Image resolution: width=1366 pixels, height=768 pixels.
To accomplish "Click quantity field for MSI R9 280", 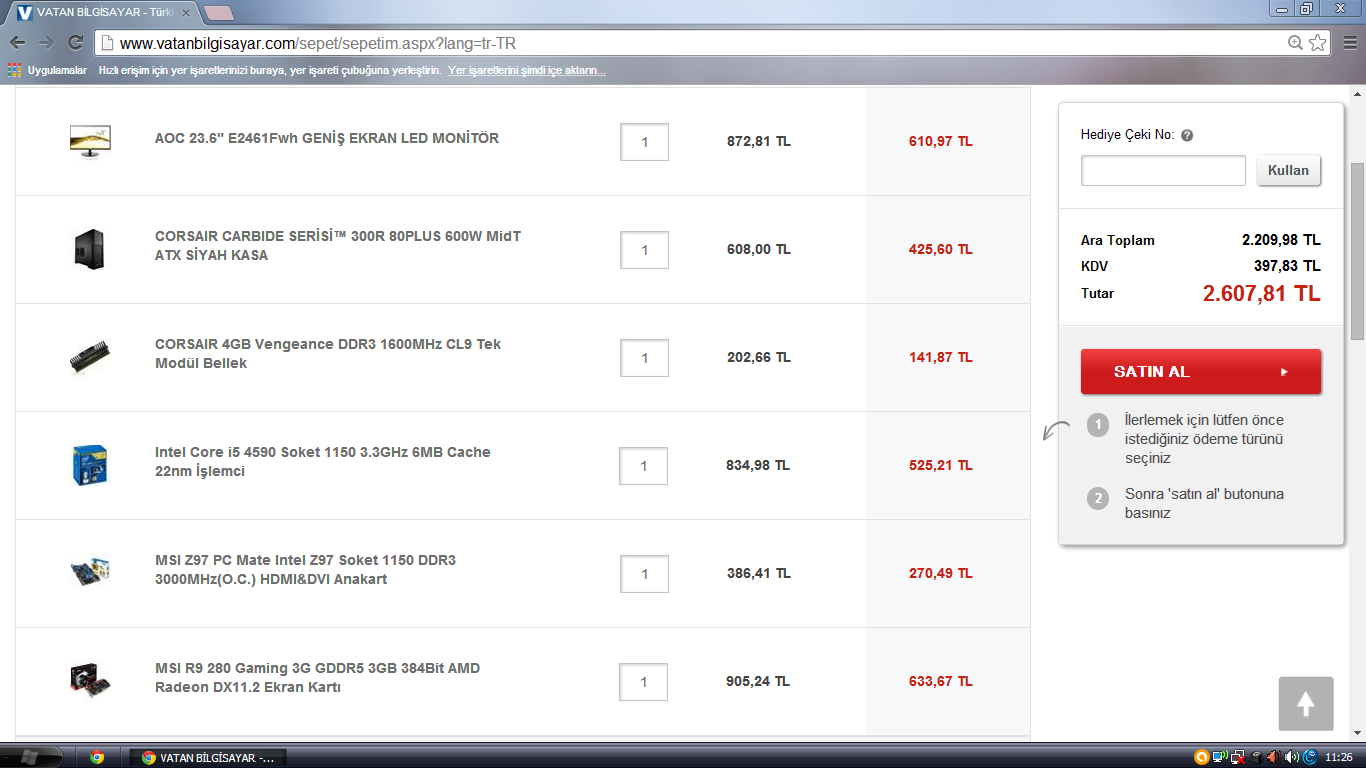I will 644,682.
